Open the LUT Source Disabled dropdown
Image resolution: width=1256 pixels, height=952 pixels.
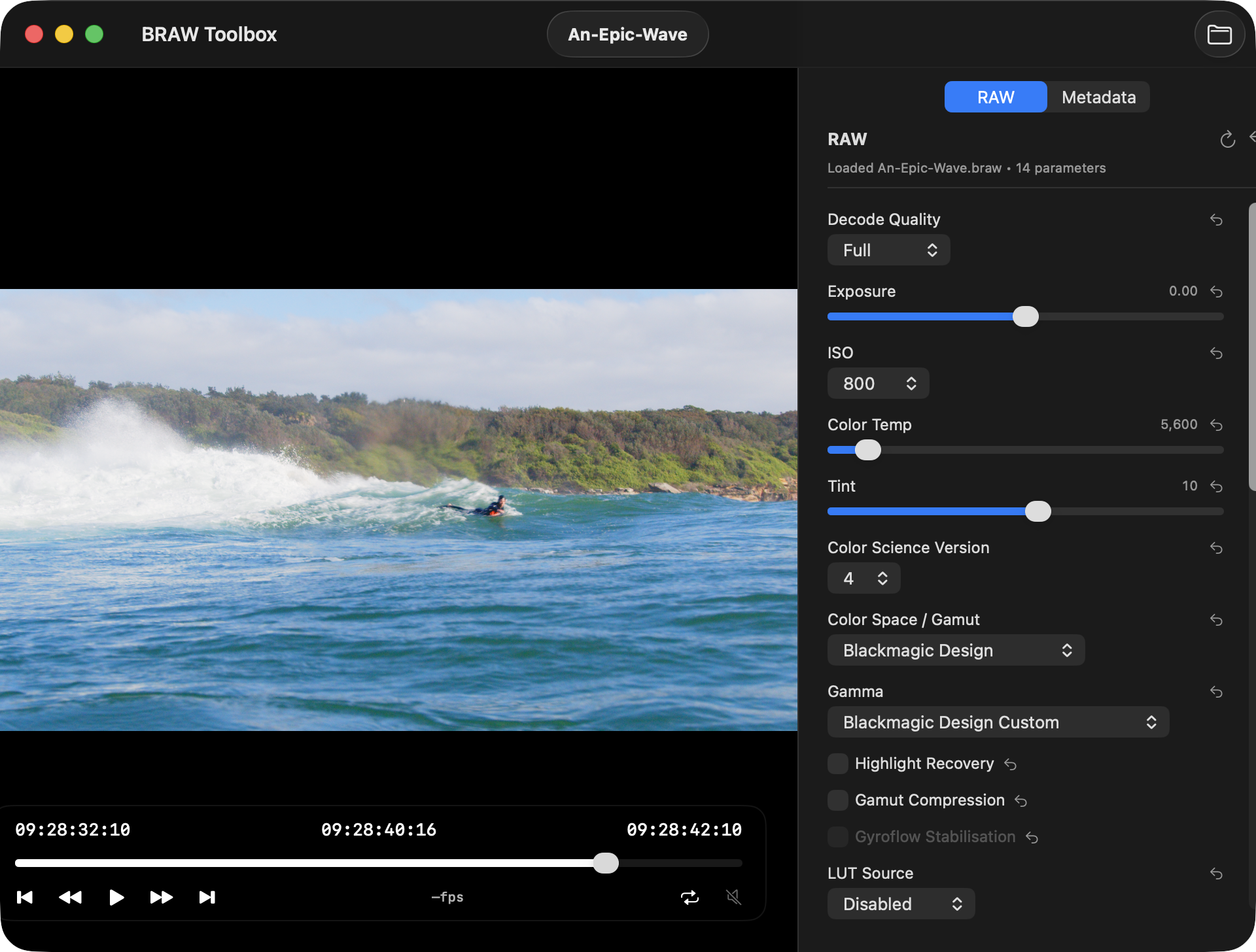(901, 904)
